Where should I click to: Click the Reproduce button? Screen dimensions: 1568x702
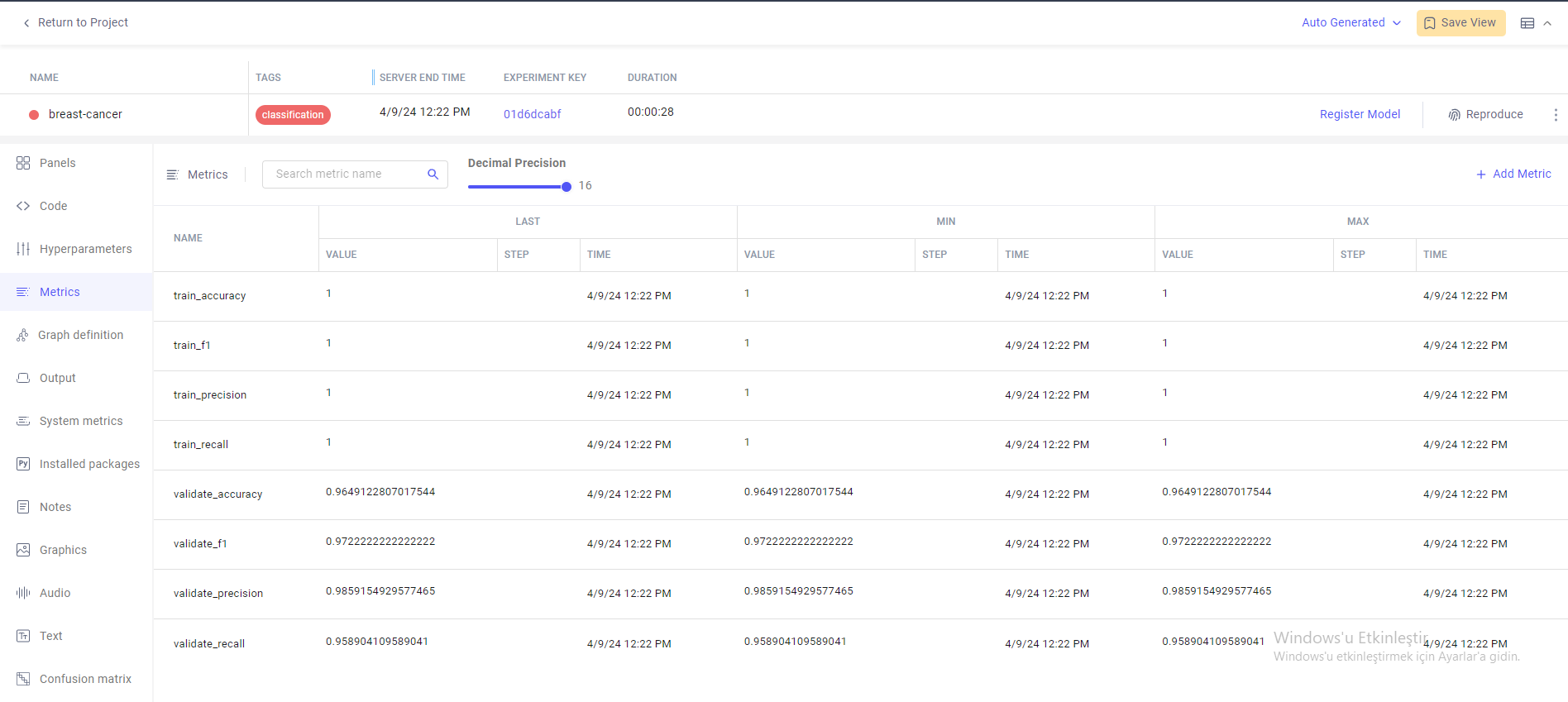tap(1485, 115)
